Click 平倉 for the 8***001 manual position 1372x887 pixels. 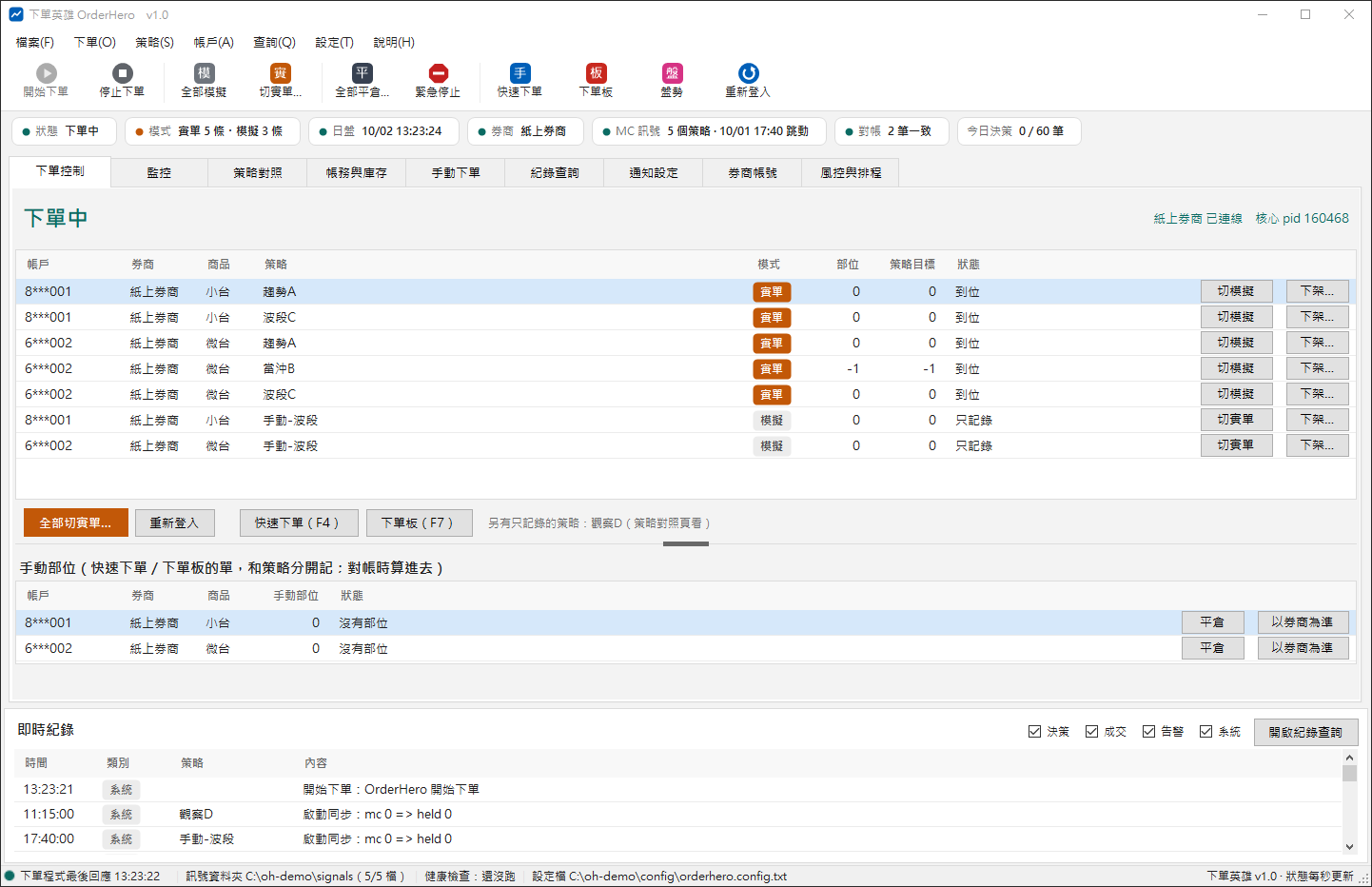[1212, 622]
